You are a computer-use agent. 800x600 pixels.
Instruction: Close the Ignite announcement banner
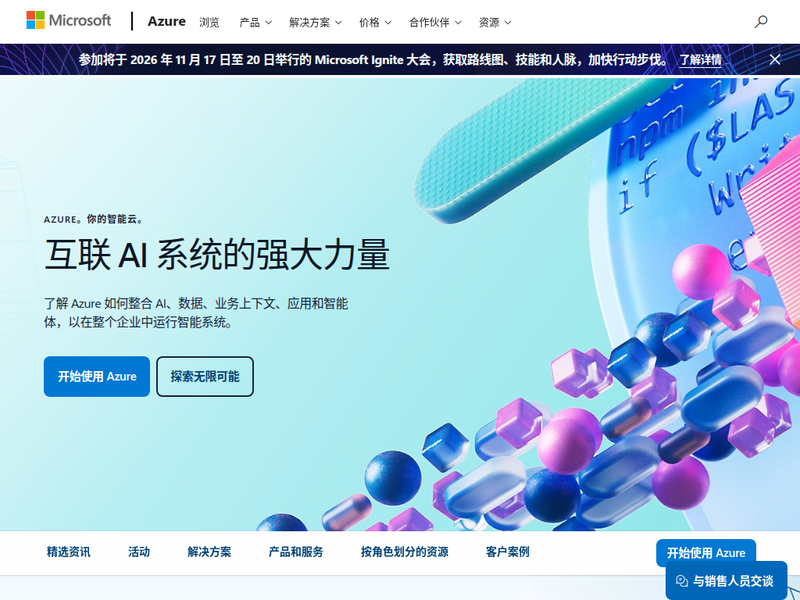(774, 60)
